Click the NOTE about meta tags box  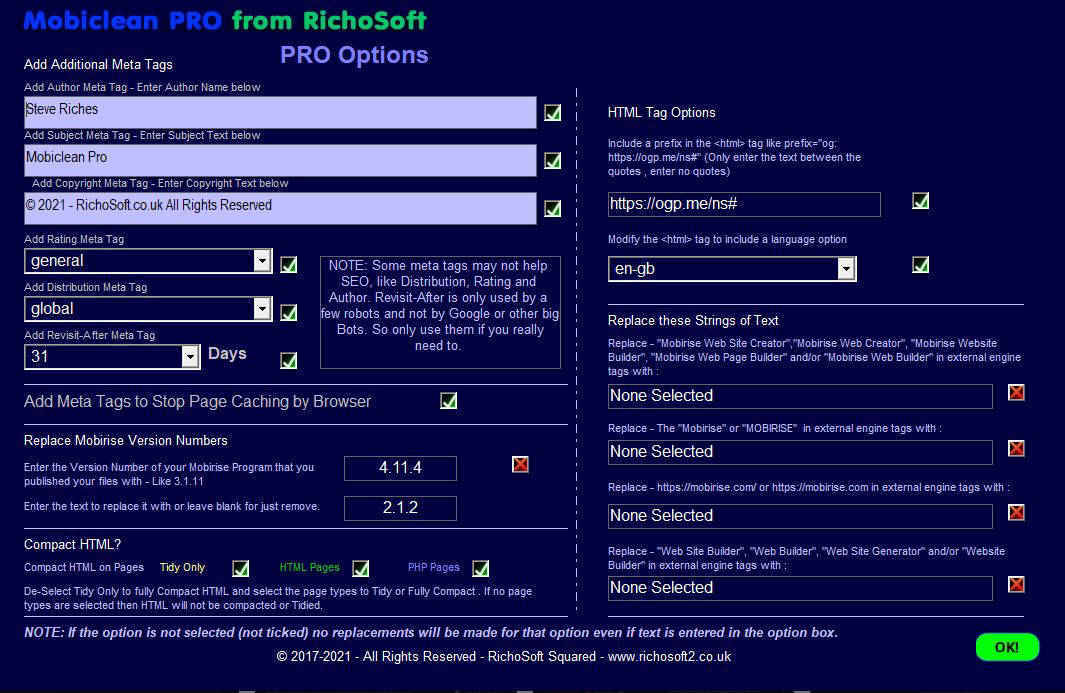440,313
